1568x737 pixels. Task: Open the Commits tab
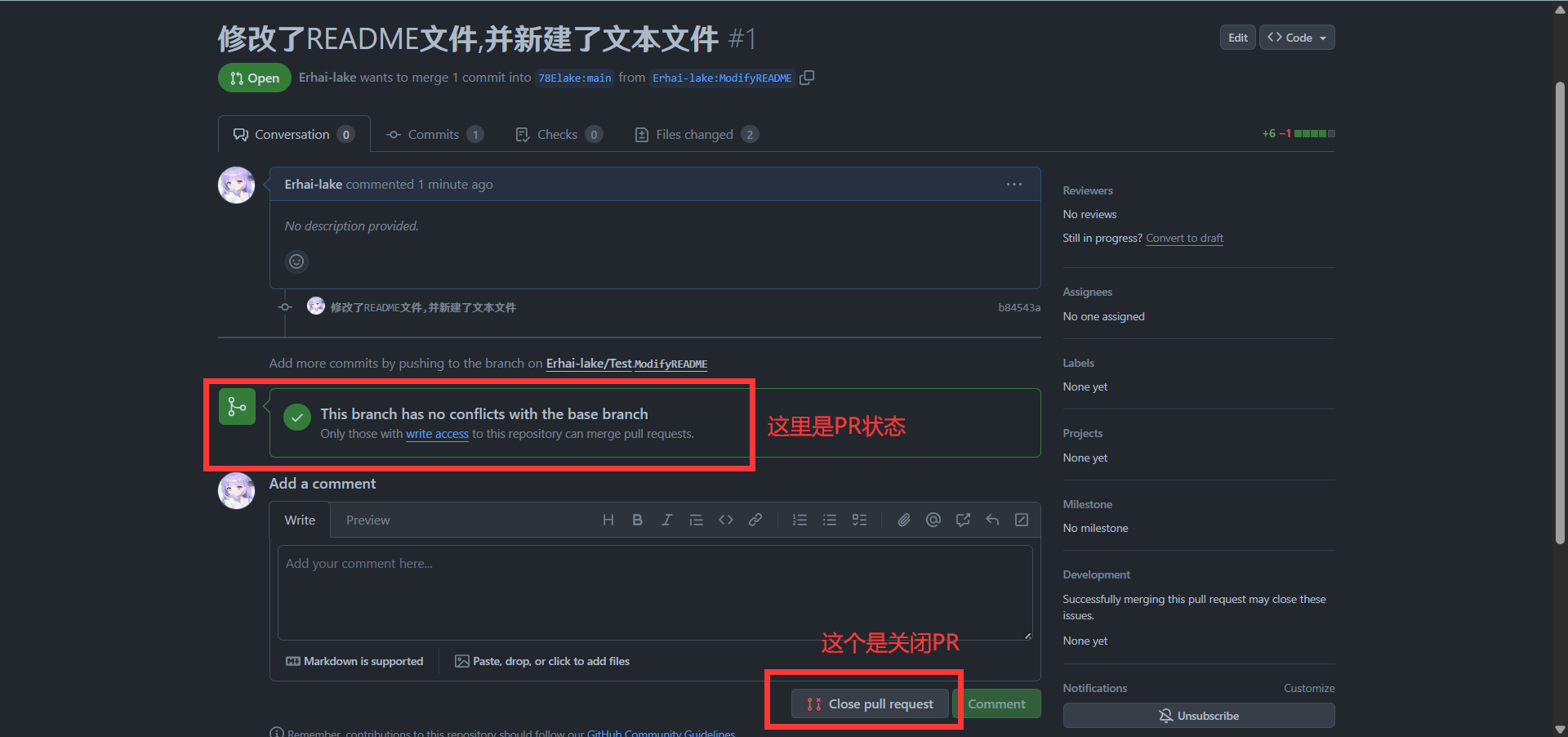pos(434,135)
